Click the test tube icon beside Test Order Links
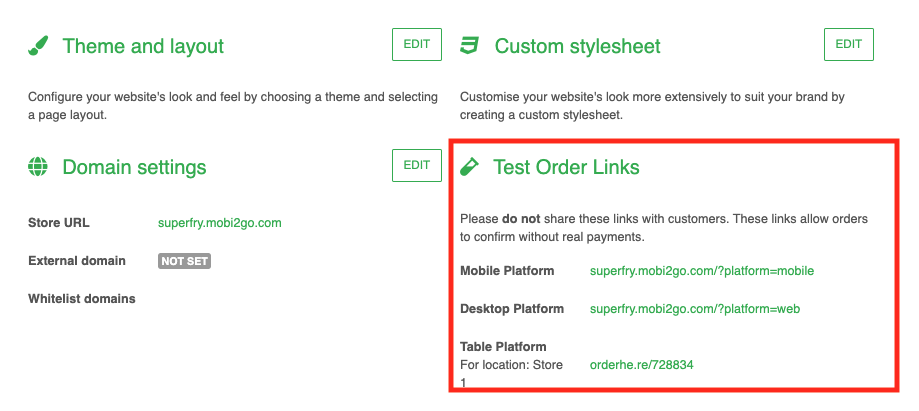Viewport: 919px width, 411px height. (x=469, y=167)
